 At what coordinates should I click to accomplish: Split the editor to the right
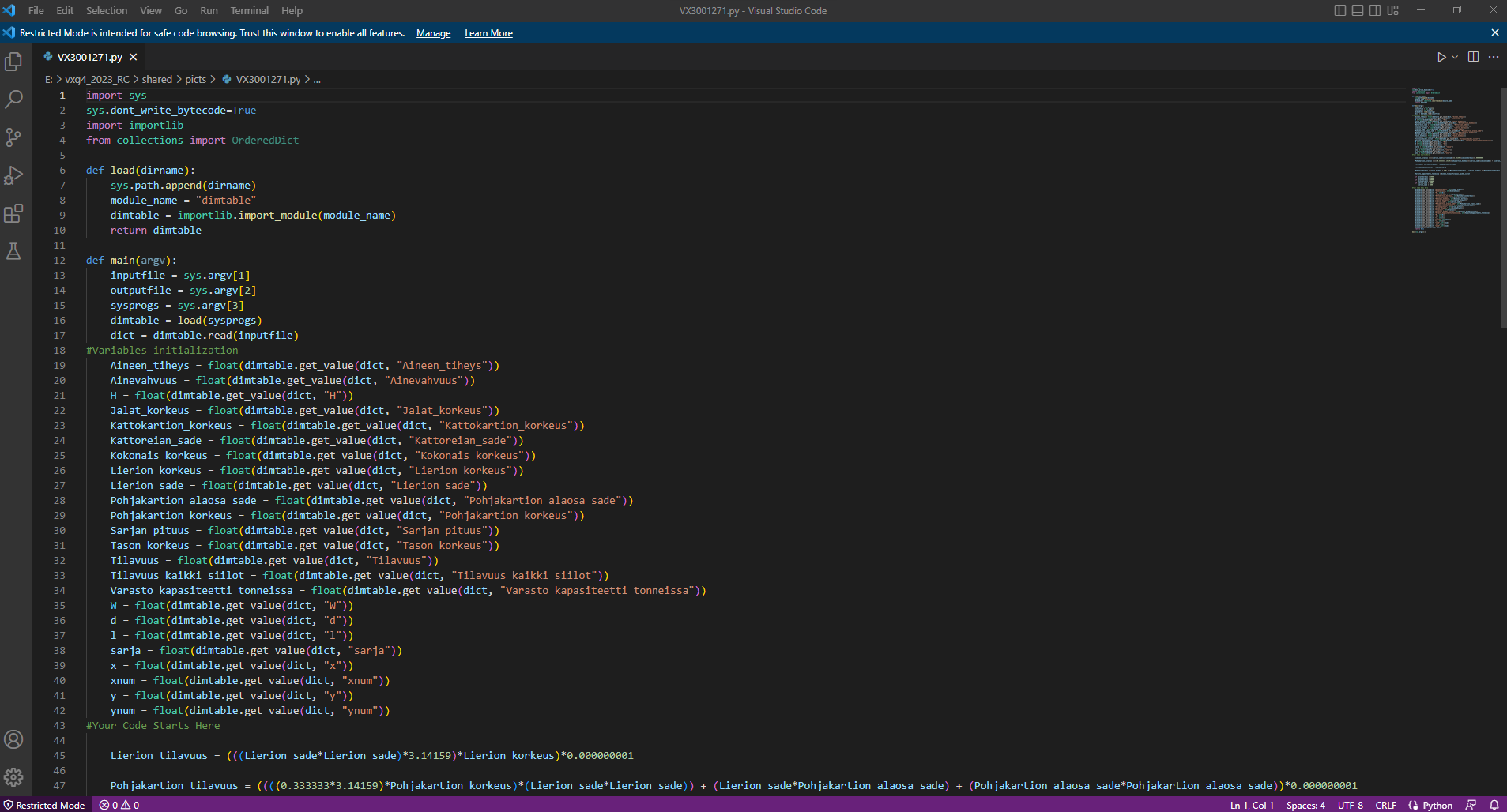[x=1473, y=57]
